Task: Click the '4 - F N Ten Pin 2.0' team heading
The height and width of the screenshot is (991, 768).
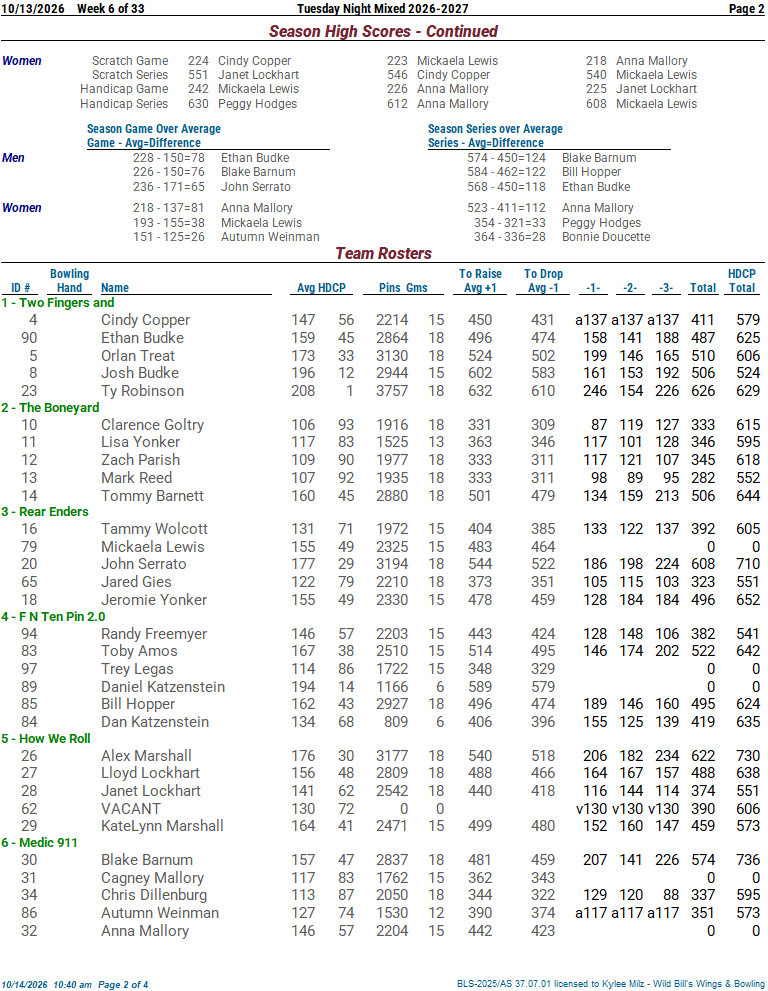Action: pos(53,617)
